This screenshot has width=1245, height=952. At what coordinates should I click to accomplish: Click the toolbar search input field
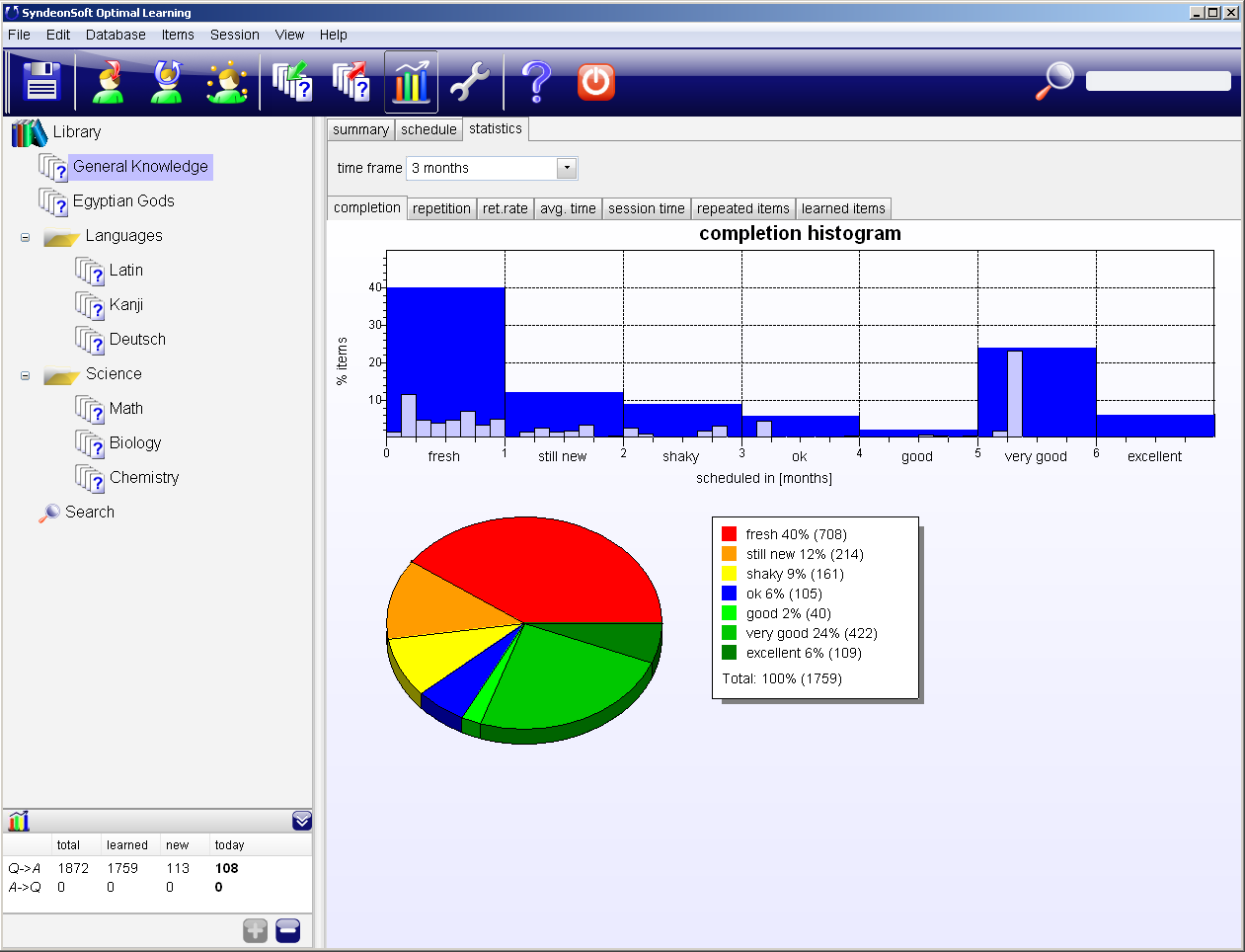click(1158, 81)
